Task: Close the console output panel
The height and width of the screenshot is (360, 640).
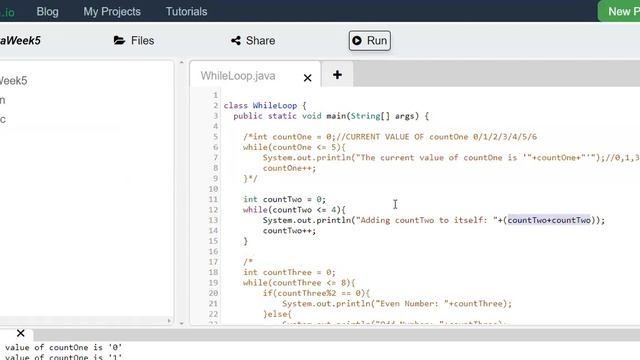Action: pos(20,333)
